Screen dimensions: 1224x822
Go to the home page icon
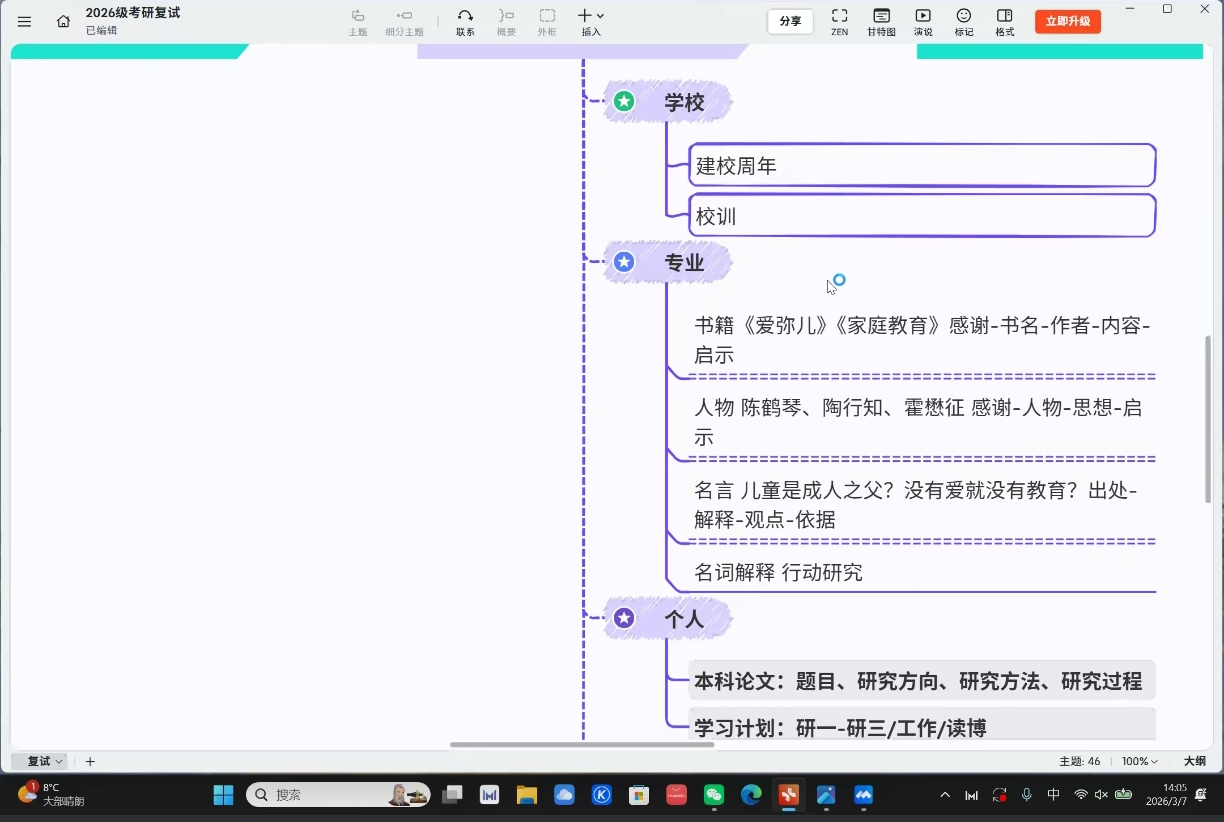63,21
